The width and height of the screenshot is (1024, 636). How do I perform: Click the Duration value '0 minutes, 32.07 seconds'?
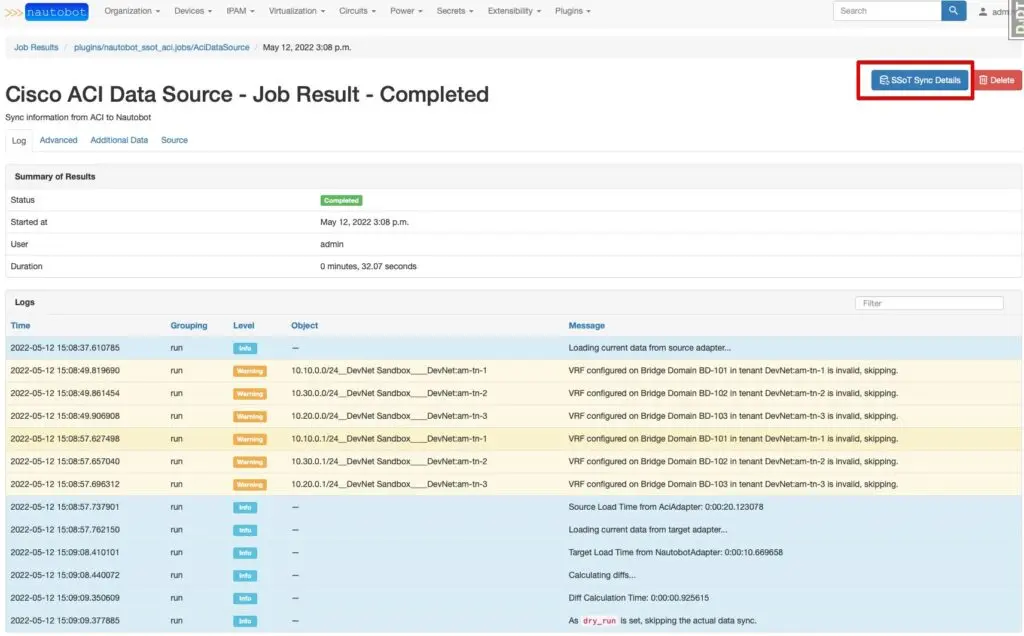pos(368,266)
